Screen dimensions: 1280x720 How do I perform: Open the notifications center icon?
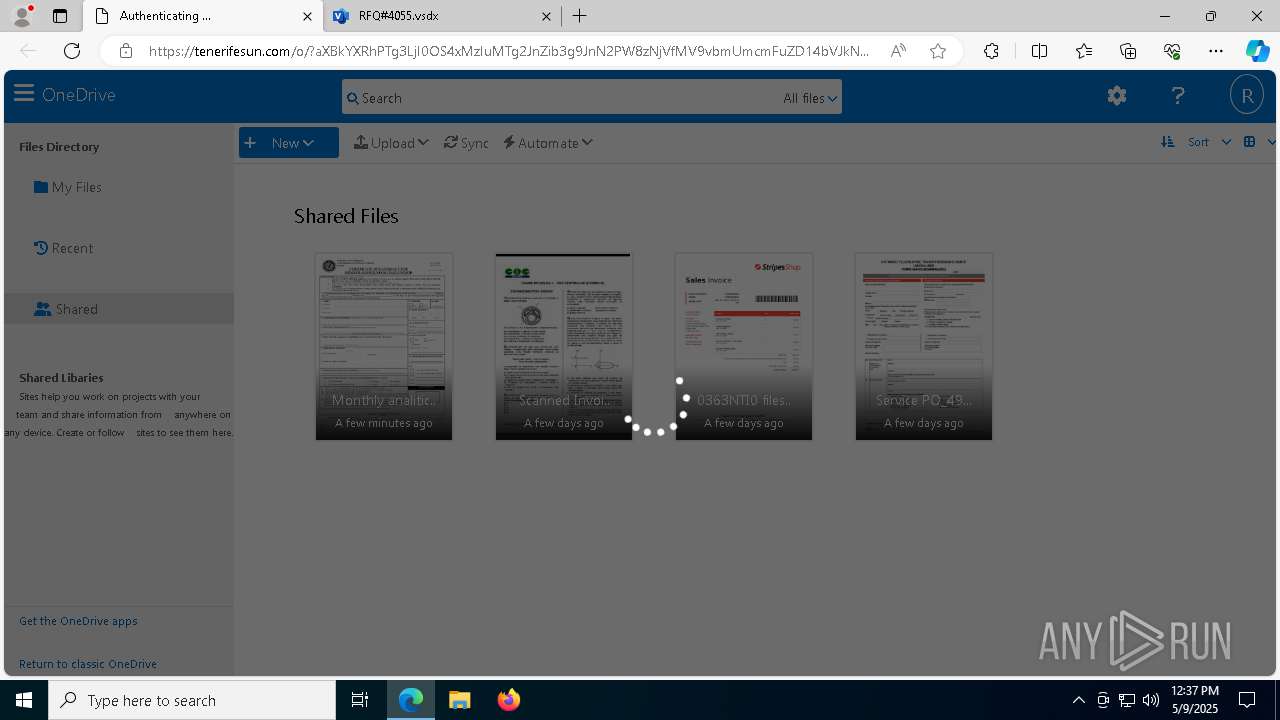[1247, 700]
